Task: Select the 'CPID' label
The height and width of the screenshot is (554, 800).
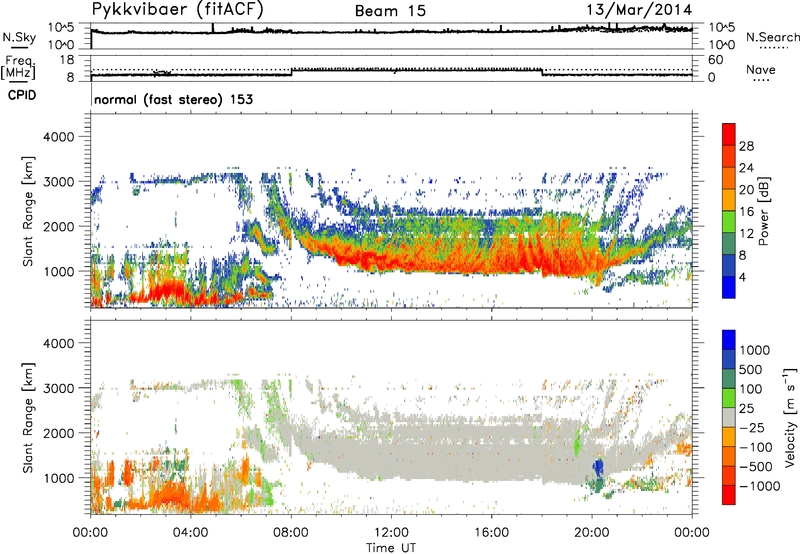Action: [x=22, y=95]
